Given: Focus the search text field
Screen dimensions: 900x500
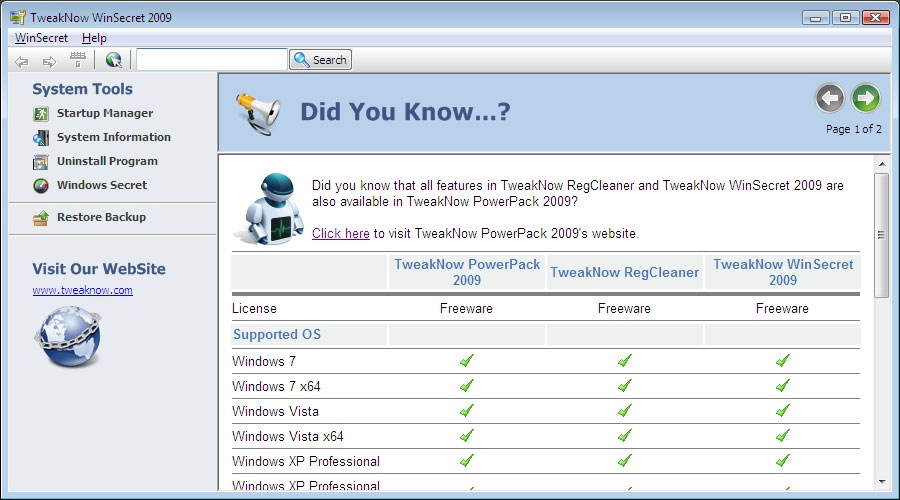Looking at the screenshot, I should tap(212, 60).
